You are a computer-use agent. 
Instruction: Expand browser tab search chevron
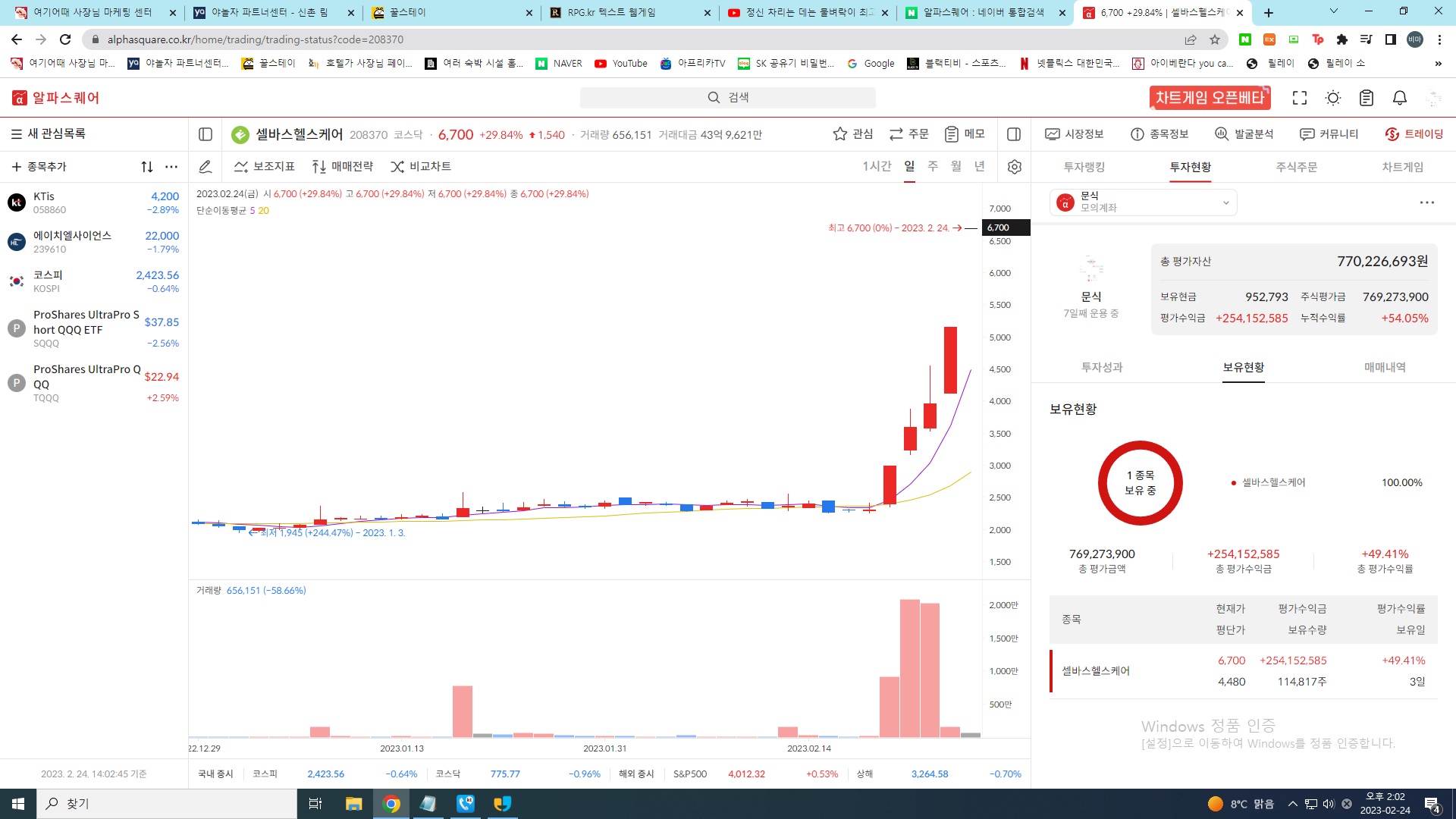(1334, 11)
